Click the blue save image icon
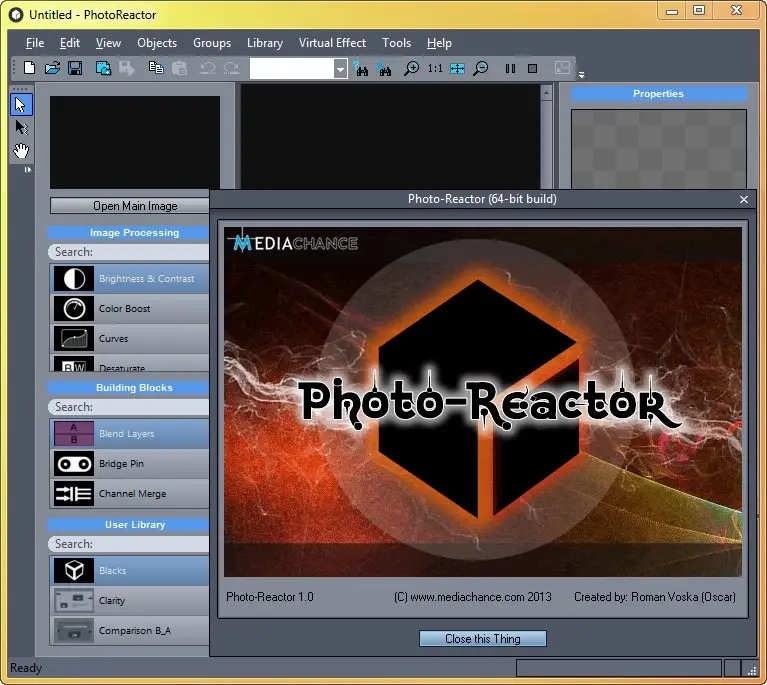The width and height of the screenshot is (767, 685). pyautogui.click(x=103, y=68)
